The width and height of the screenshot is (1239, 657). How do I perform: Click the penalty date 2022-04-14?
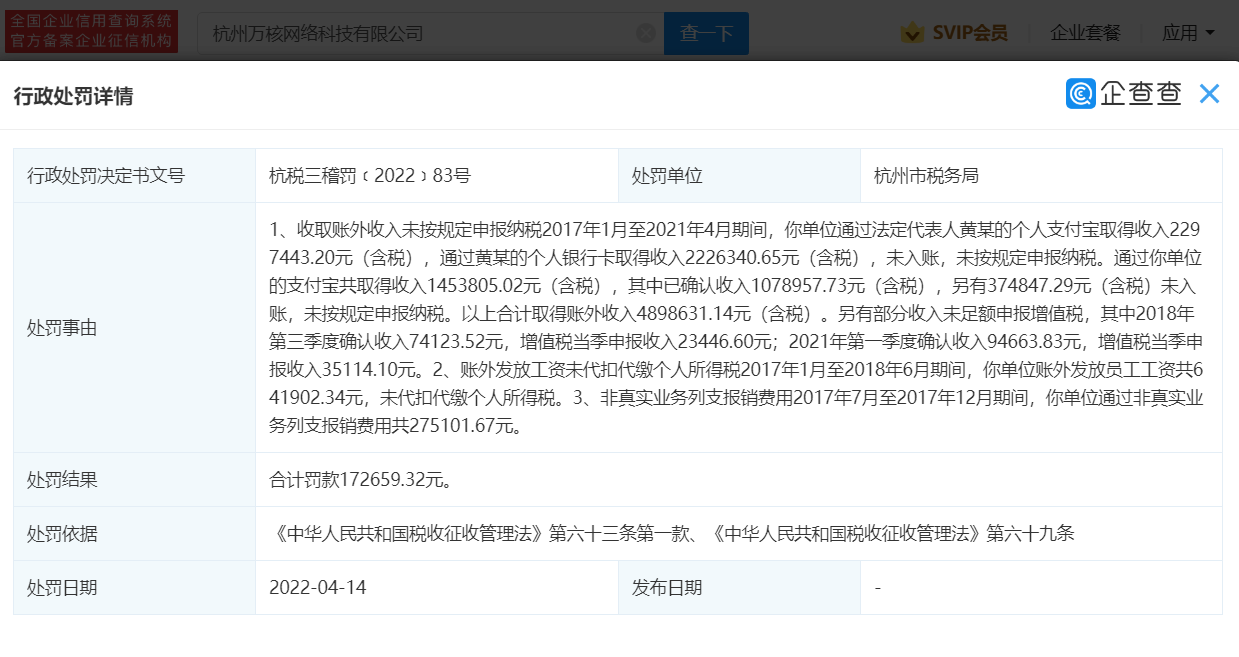tap(317, 587)
